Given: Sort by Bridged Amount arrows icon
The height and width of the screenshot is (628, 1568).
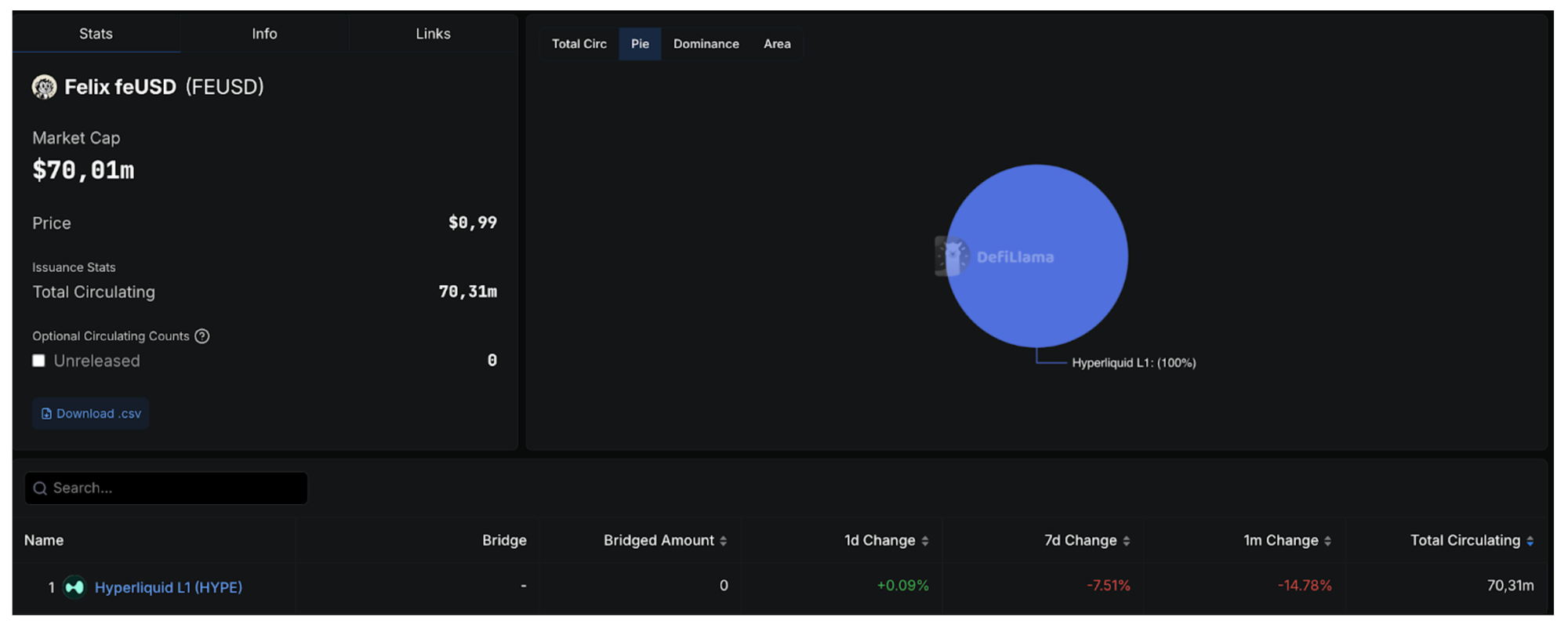Looking at the screenshot, I should click(723, 541).
